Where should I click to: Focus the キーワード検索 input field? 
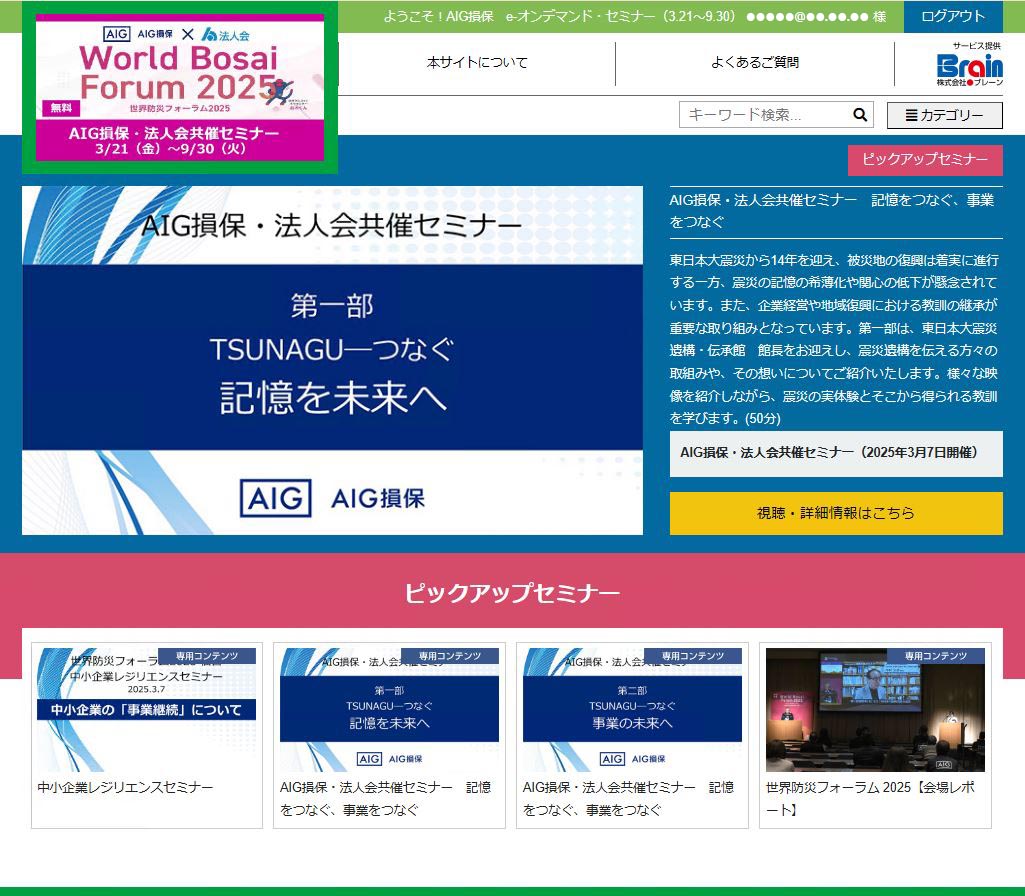[x=764, y=115]
